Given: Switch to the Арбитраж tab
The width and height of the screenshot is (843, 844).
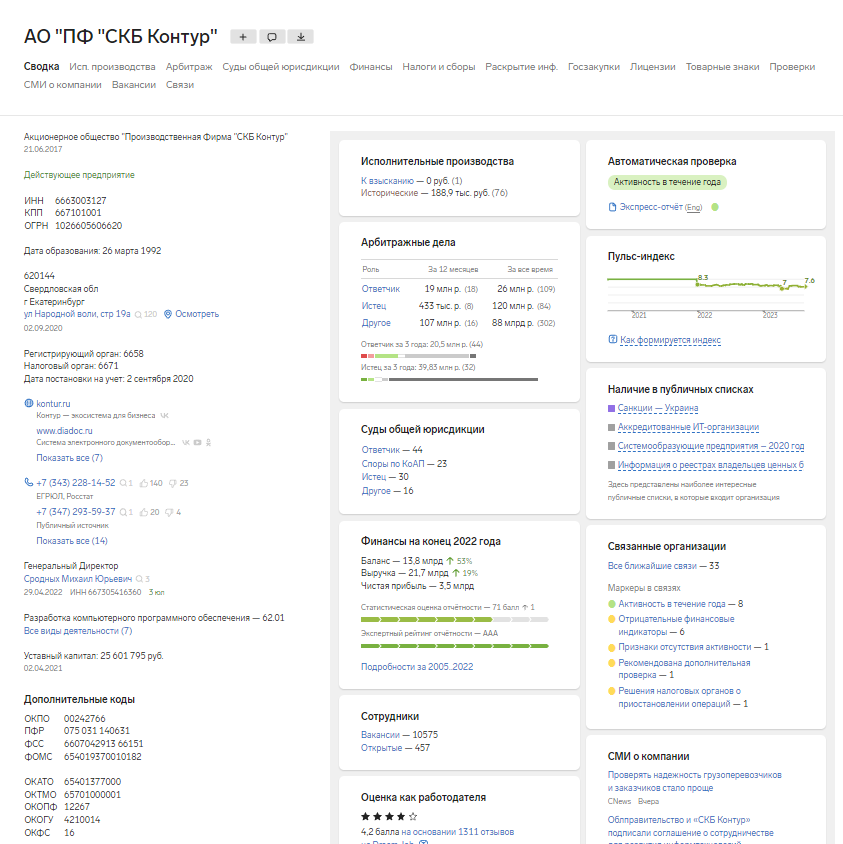Looking at the screenshot, I should coord(189,67).
